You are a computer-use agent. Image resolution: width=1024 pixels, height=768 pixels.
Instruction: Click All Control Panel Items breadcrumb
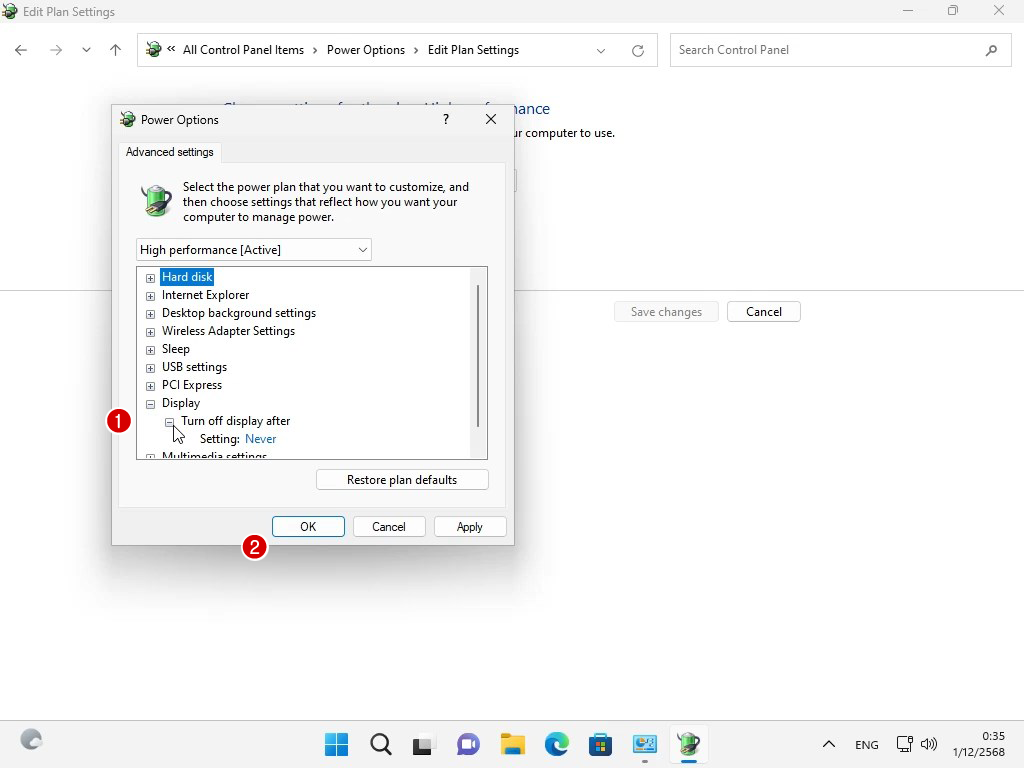pyautogui.click(x=243, y=50)
